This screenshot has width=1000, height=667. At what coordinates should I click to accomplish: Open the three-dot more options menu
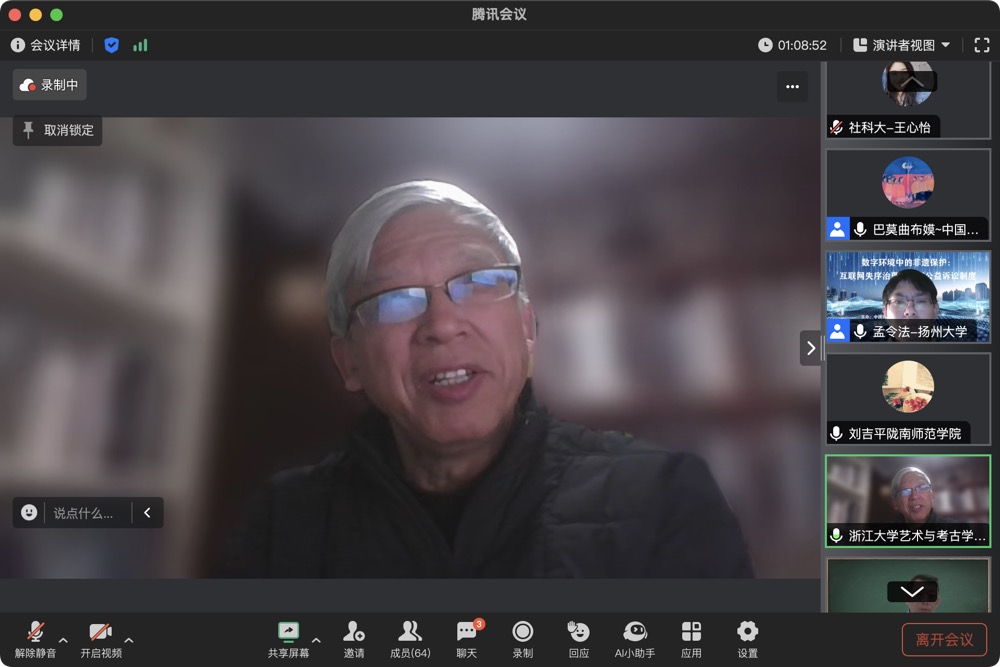click(x=792, y=87)
